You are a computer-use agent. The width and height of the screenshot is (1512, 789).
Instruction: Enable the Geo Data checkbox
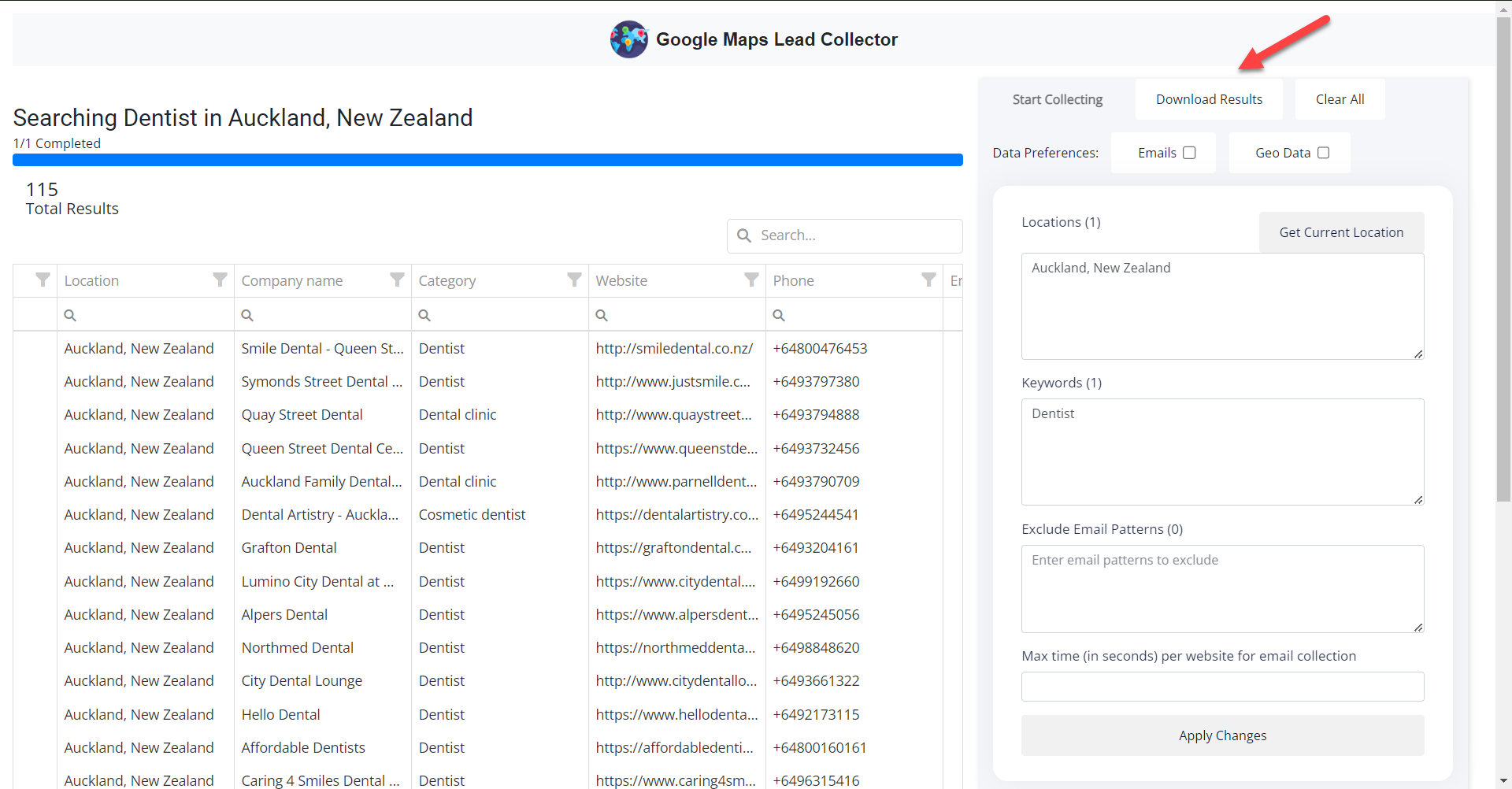[1323, 153]
